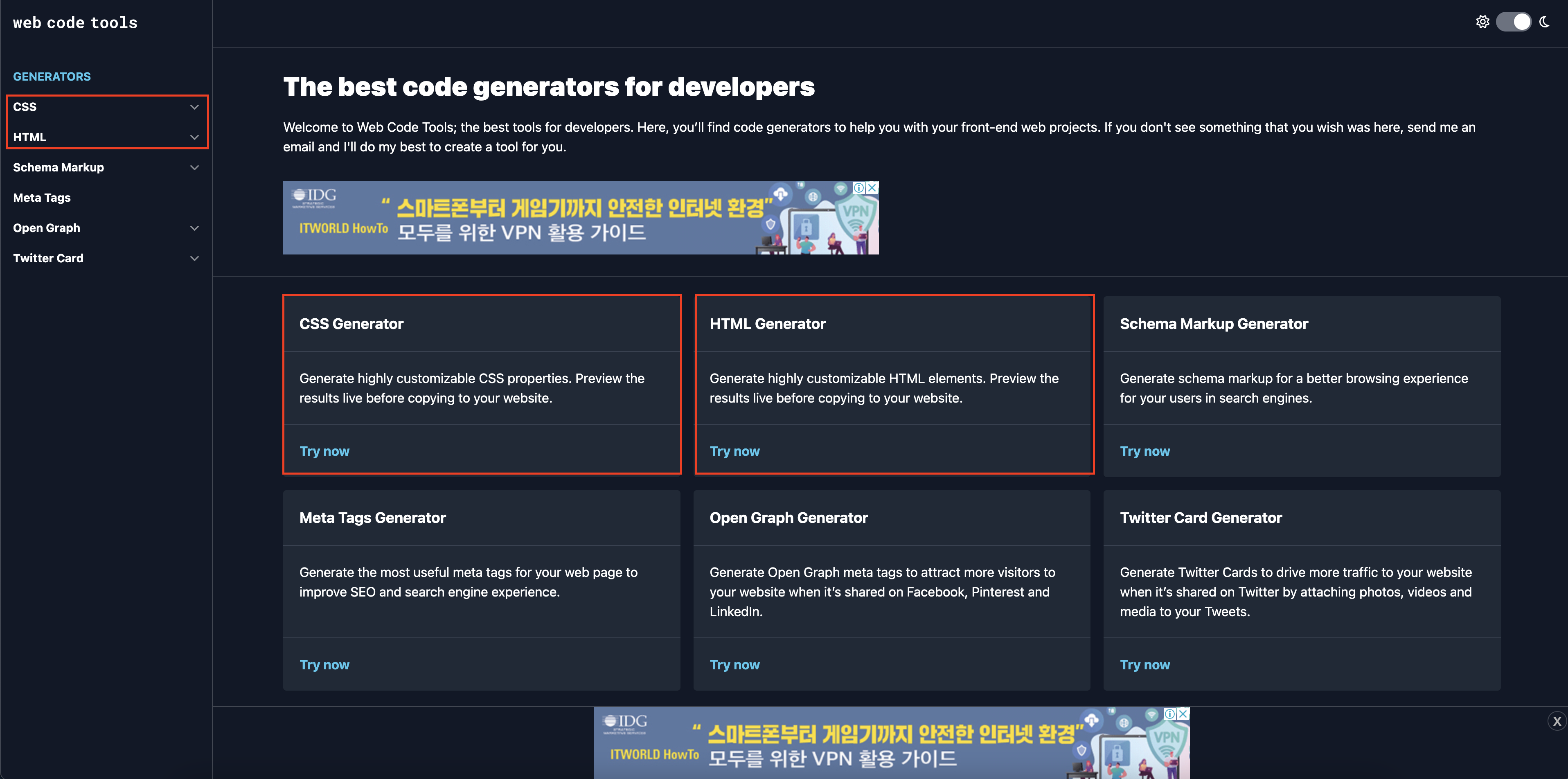Click the web code tools logo

(75, 23)
